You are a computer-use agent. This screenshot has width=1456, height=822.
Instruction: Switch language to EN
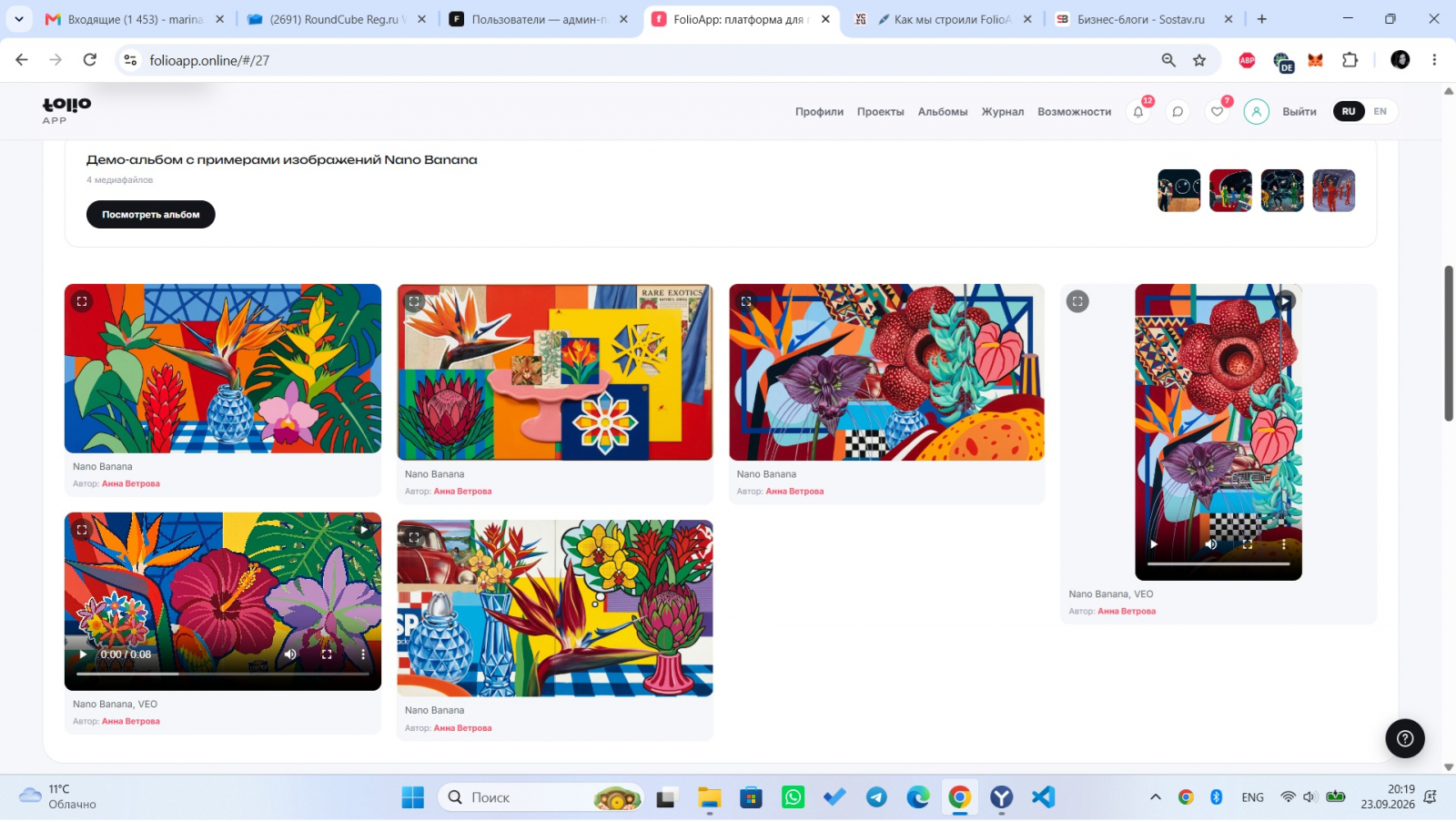1380,111
